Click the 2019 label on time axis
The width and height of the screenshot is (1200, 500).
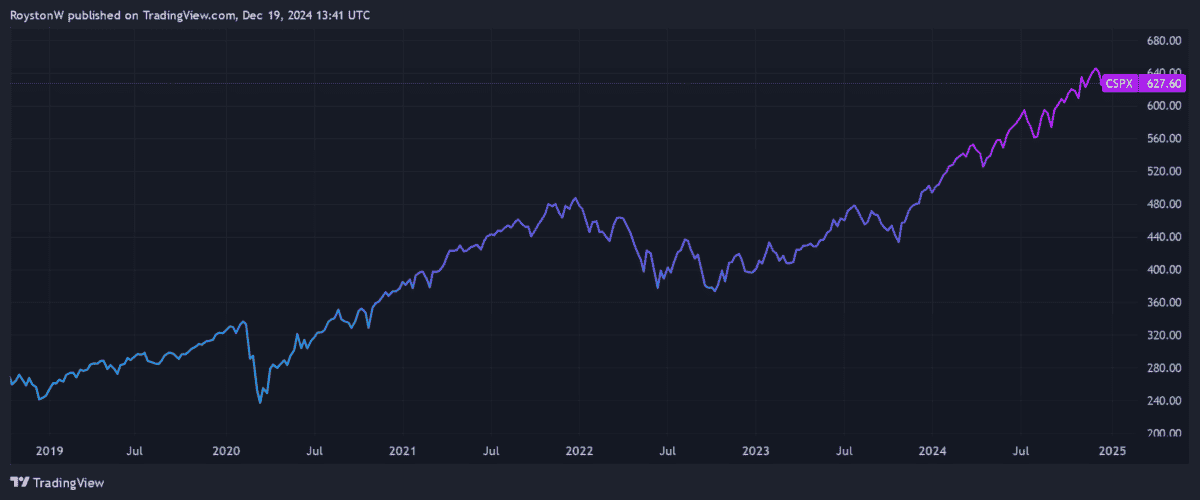click(49, 451)
